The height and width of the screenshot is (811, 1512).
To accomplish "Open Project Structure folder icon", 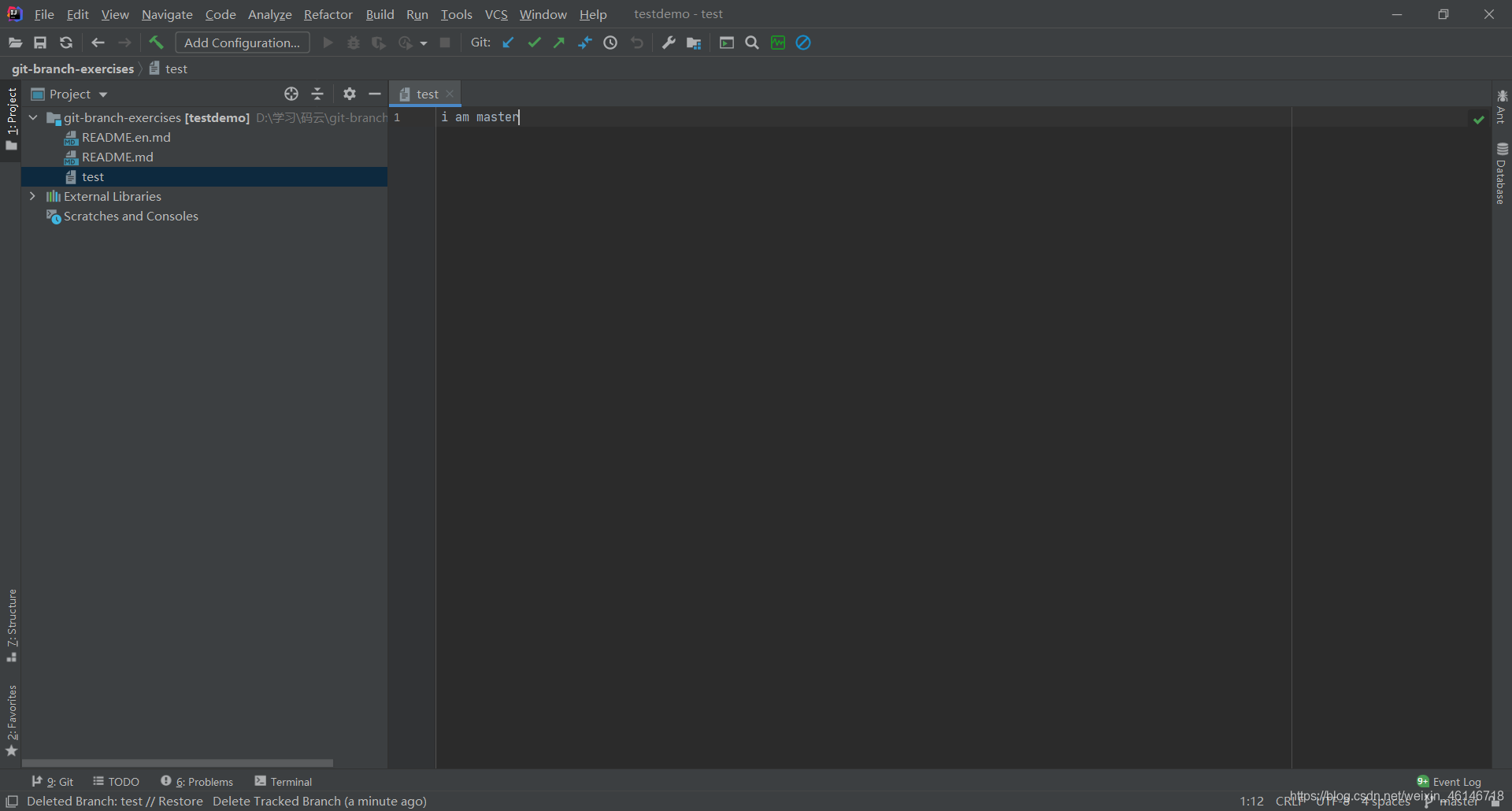I will tap(694, 43).
